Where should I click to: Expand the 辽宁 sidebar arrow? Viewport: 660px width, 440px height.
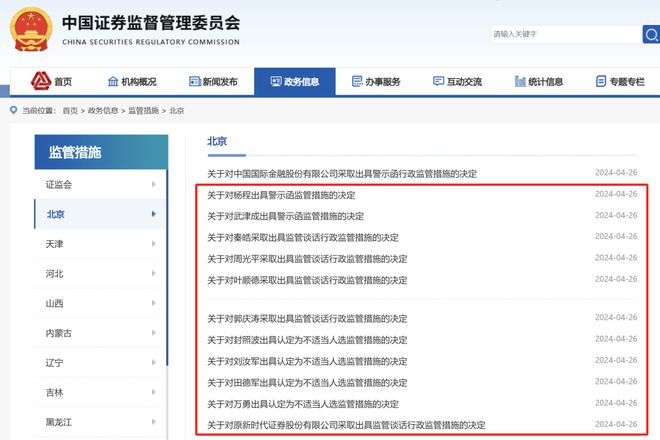coord(154,362)
